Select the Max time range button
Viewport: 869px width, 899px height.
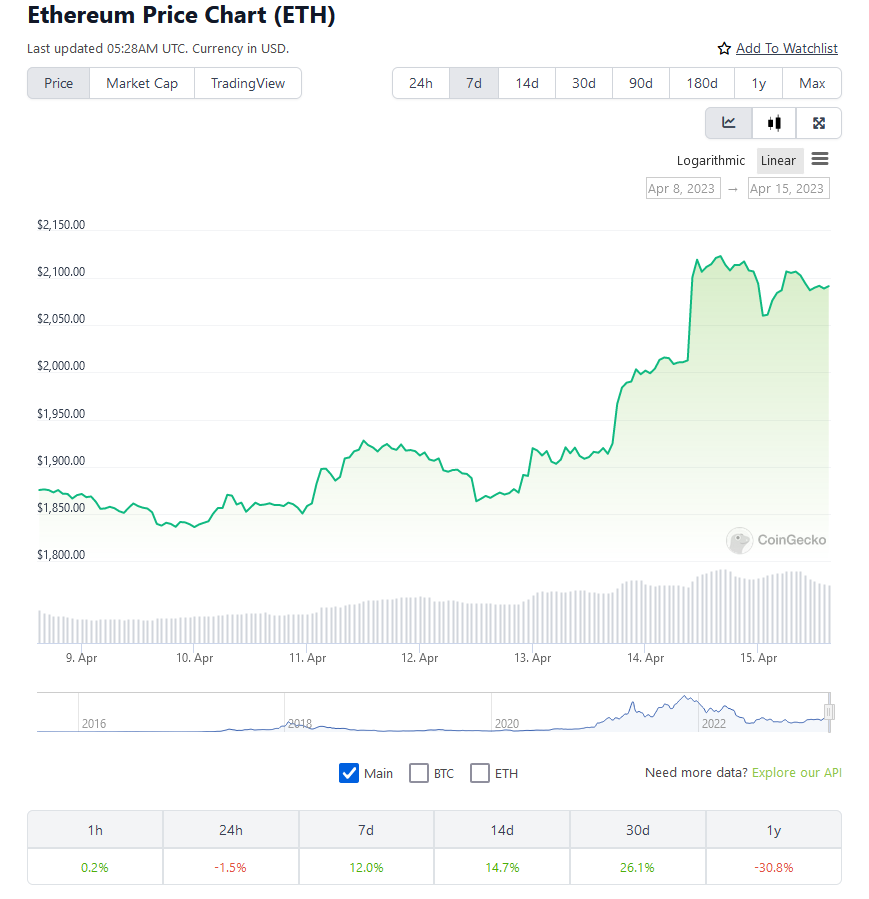click(x=812, y=83)
